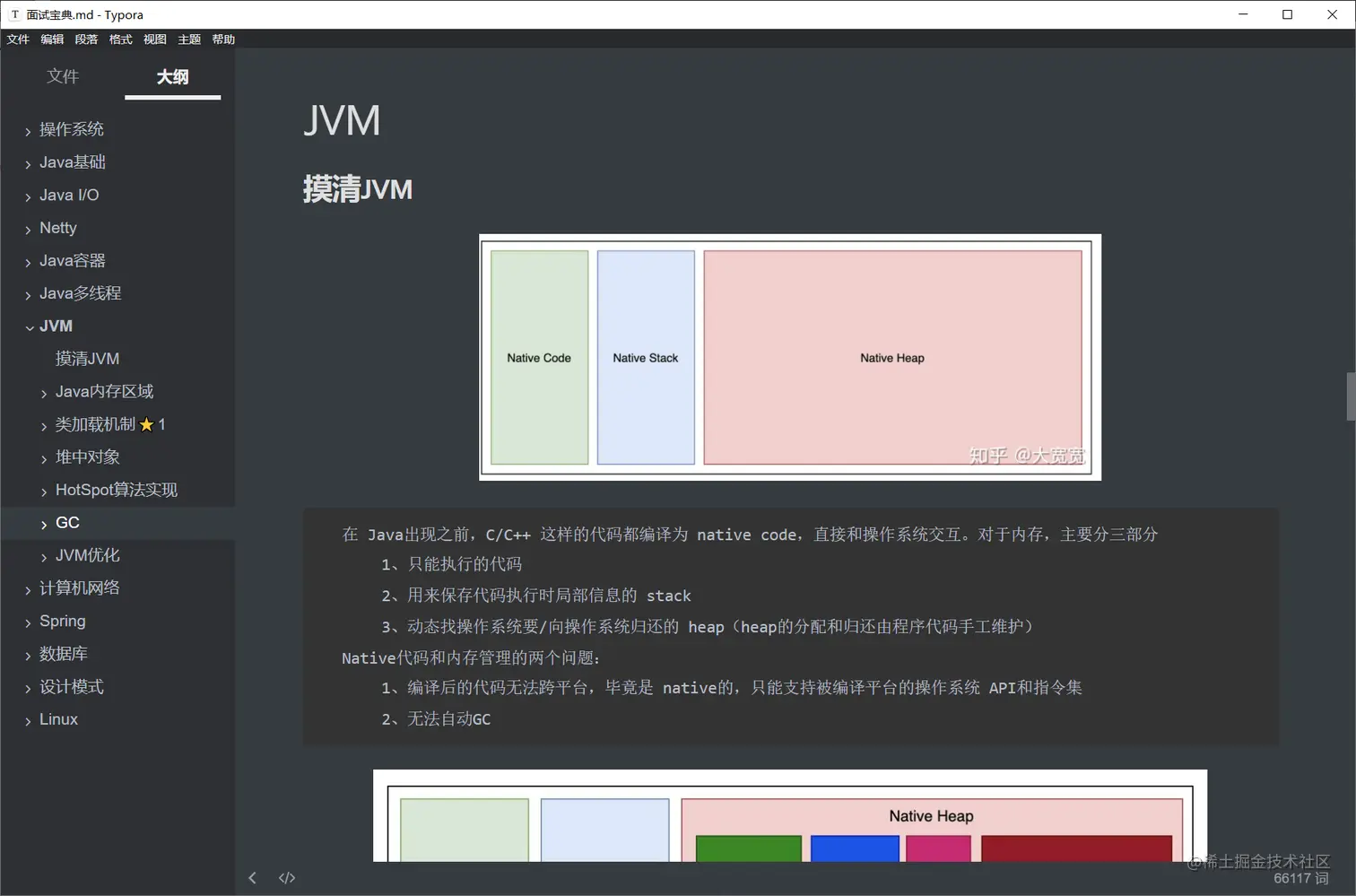Viewport: 1356px width, 896px height.
Task: Expand the Java内存区域 outline entry
Action: [x=43, y=391]
